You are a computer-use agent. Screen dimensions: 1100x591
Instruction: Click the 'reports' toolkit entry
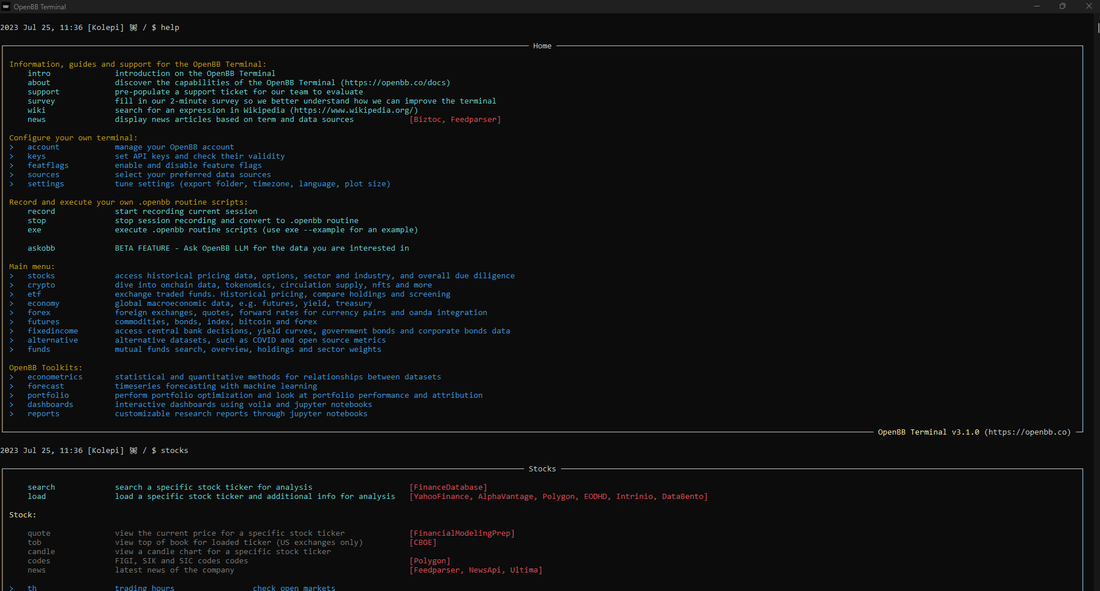43,413
